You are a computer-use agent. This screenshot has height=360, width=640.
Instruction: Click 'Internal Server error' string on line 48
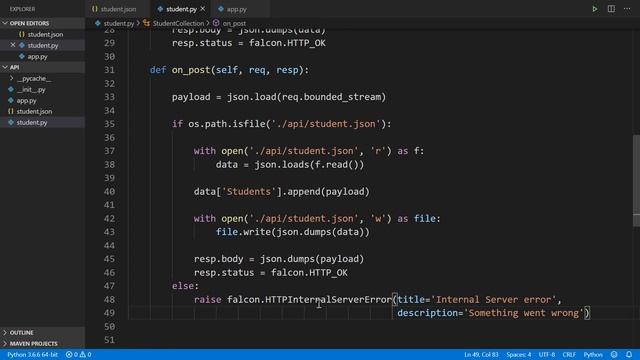pos(493,300)
